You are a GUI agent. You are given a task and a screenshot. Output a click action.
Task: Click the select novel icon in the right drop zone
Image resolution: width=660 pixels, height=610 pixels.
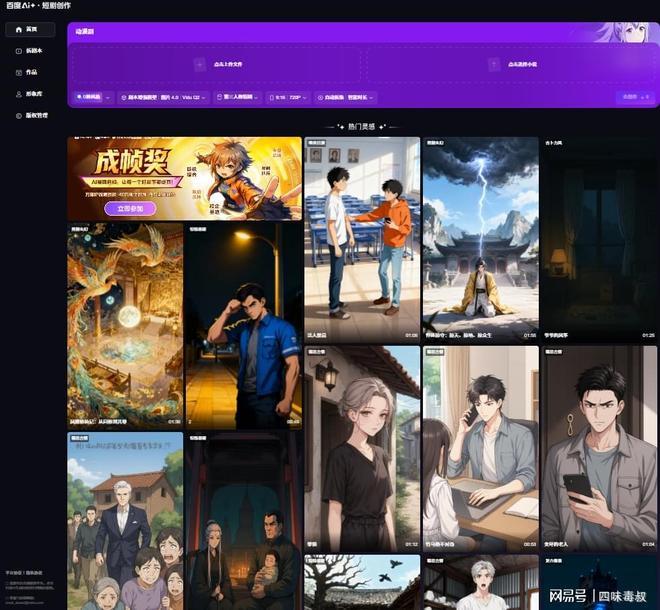click(494, 64)
